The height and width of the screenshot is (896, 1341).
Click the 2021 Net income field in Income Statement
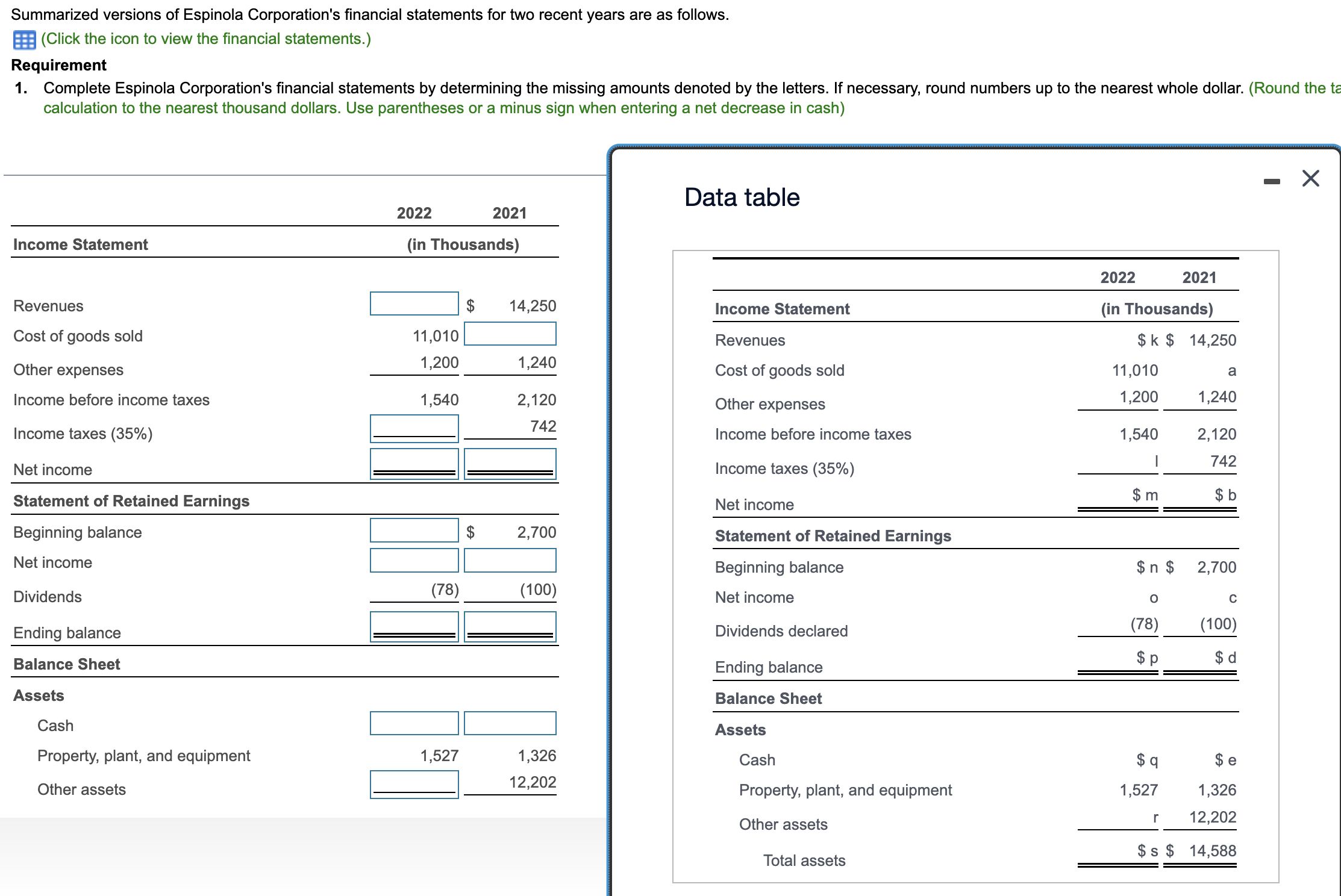click(x=510, y=464)
